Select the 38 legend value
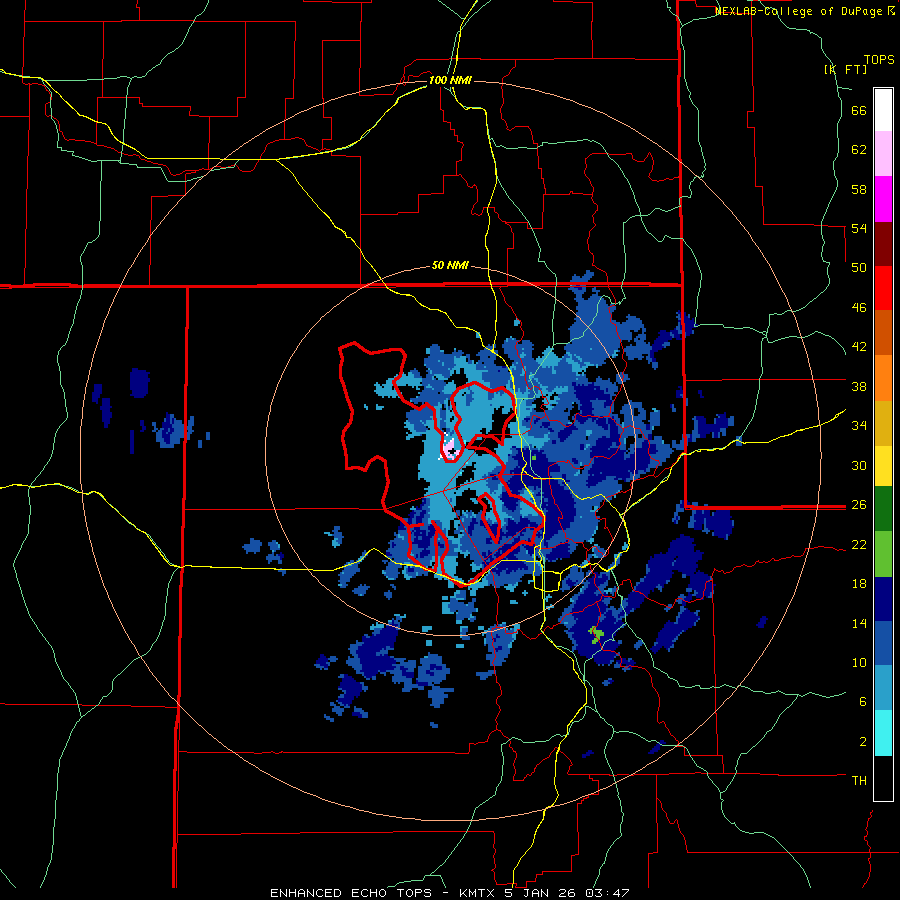Viewport: 900px width, 900px height. (859, 386)
